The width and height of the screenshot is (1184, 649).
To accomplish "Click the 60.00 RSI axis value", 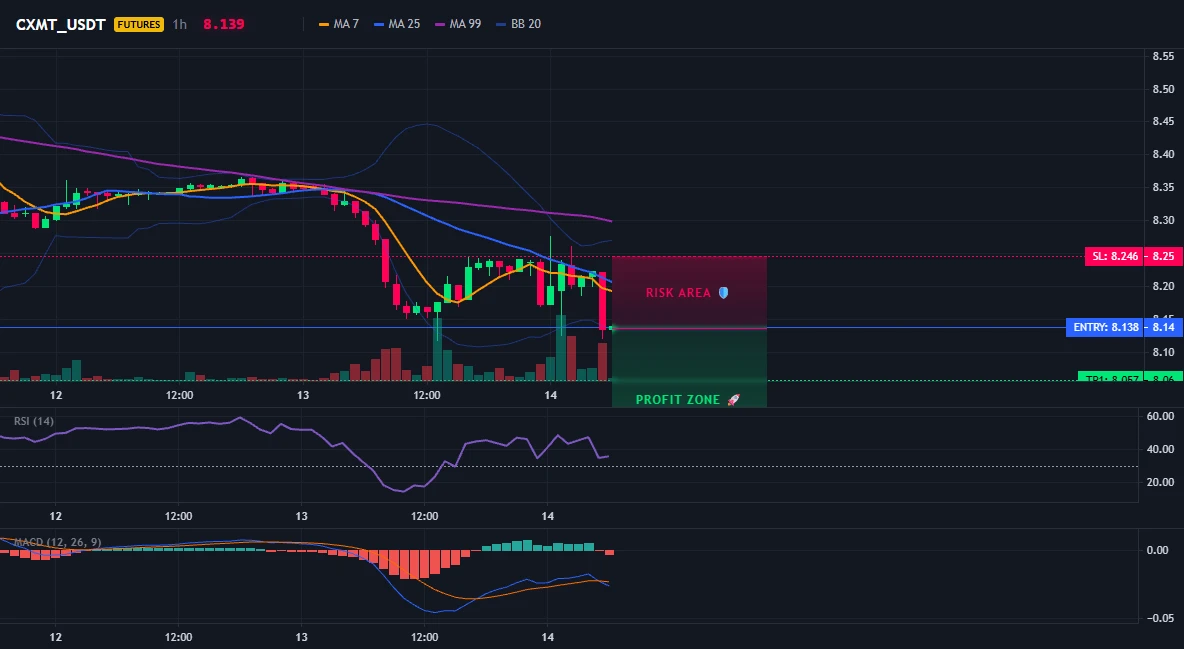I will 1160,416.
